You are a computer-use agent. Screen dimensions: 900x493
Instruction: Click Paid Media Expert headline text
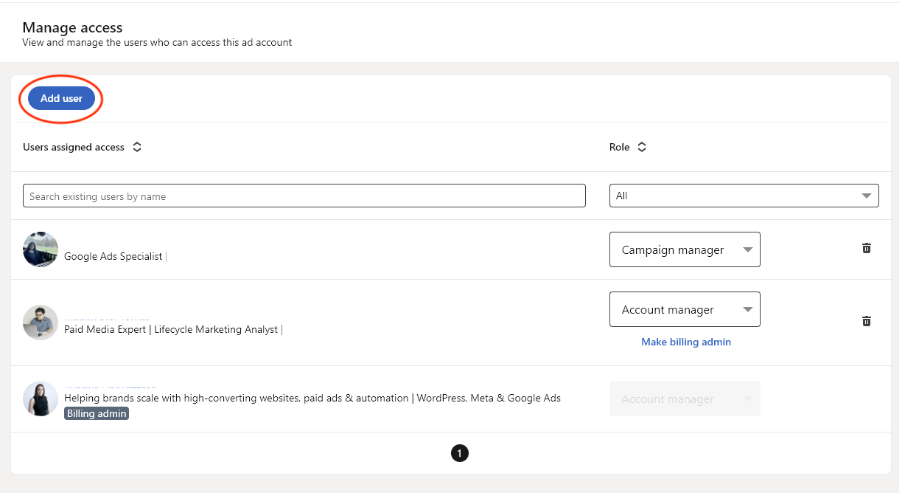tap(171, 329)
